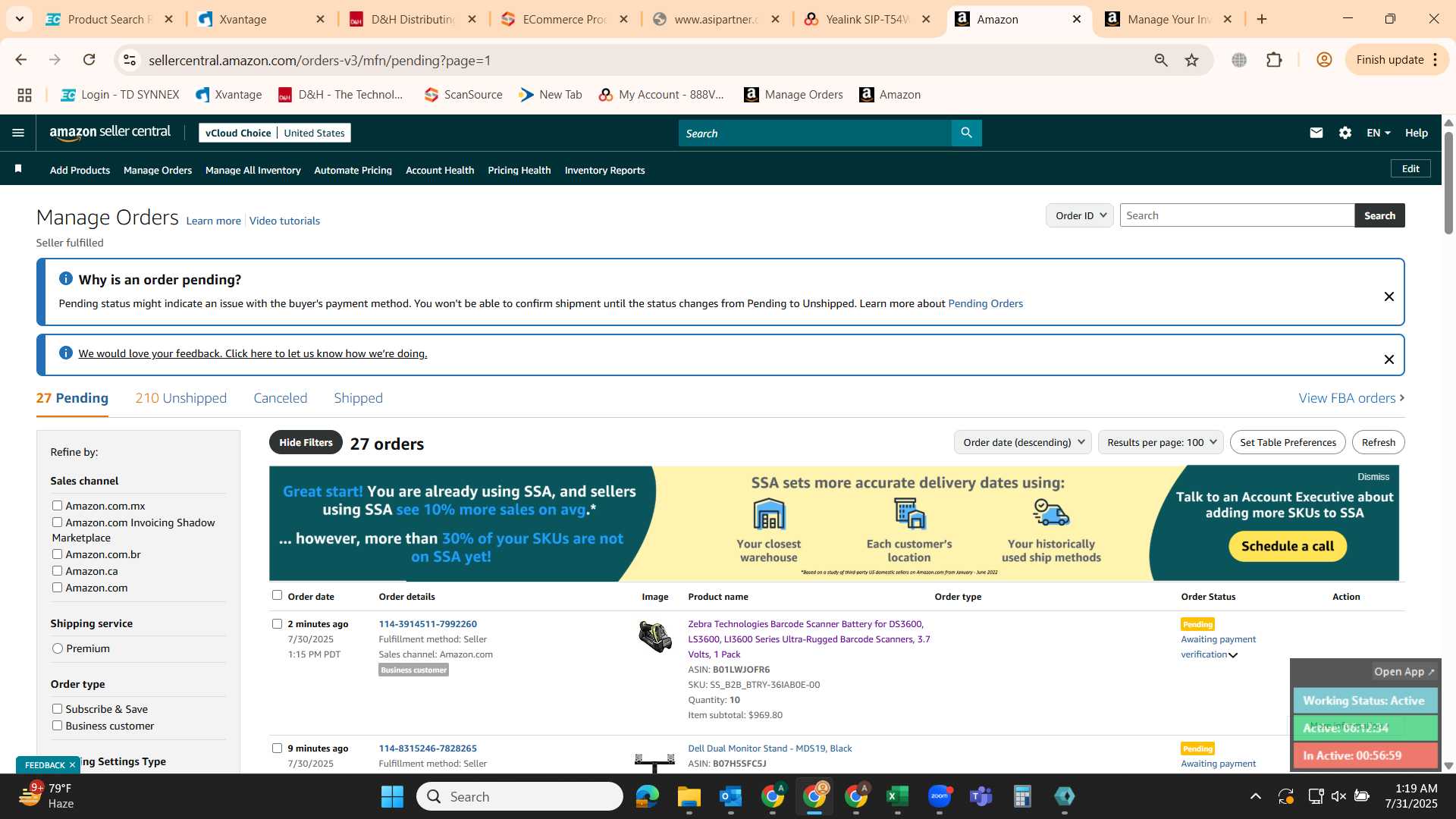Reload the page with the refresh icon

tap(89, 60)
